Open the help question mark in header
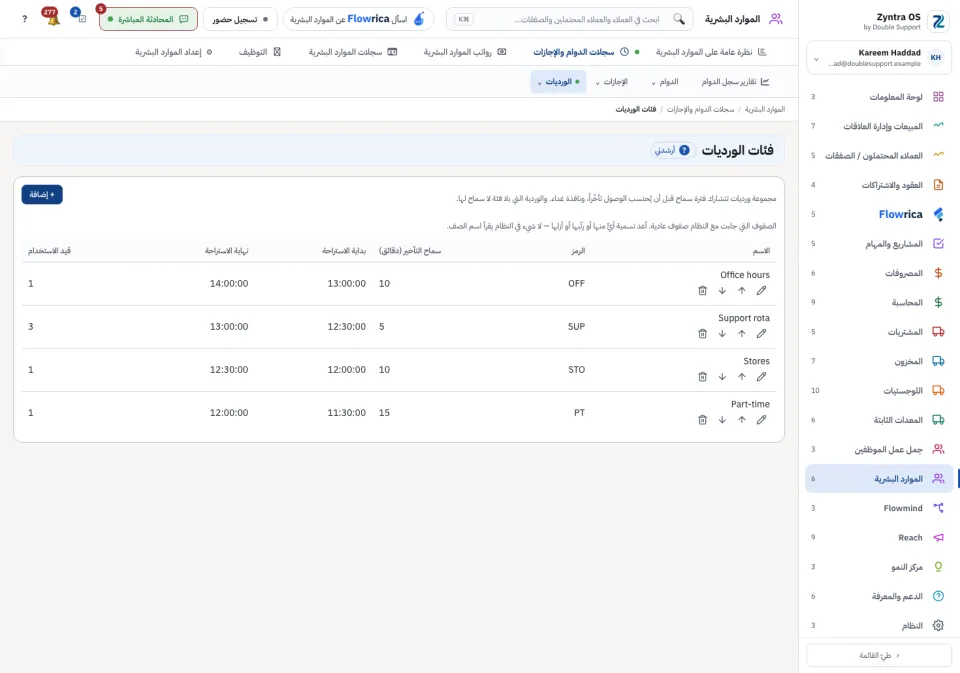 [x=24, y=19]
